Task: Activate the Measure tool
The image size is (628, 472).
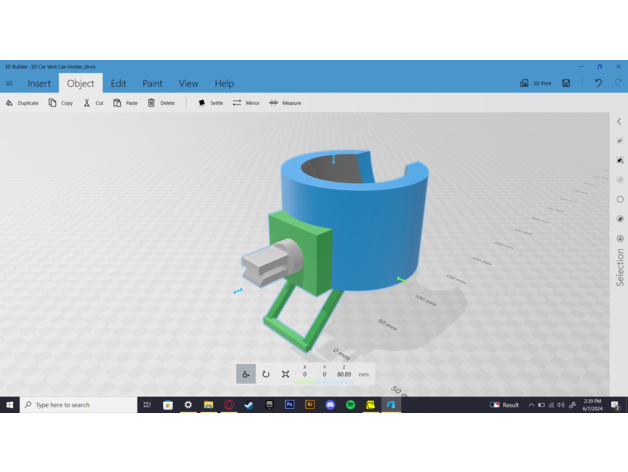Action: [x=285, y=103]
